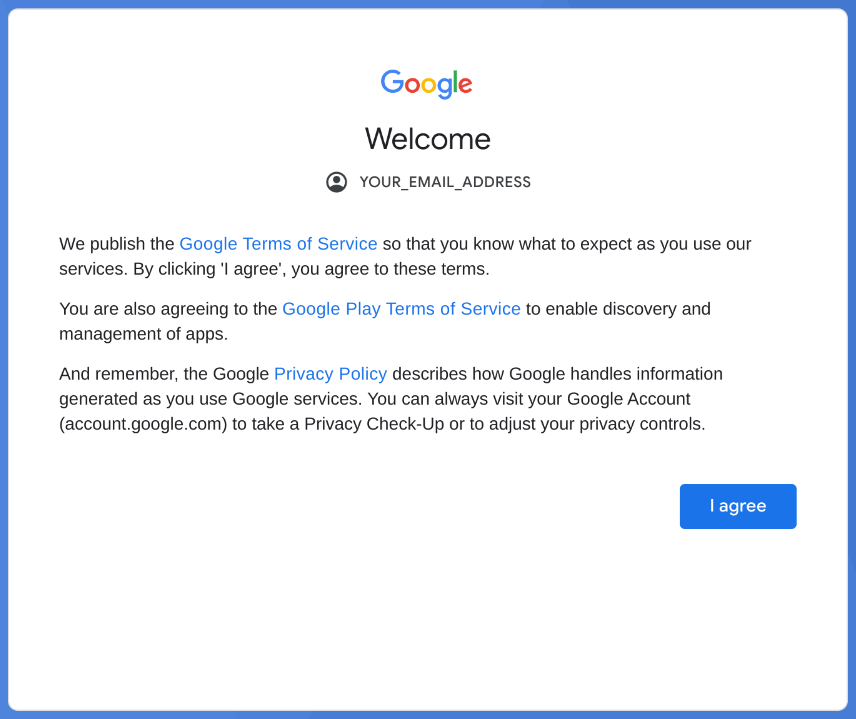The image size is (856, 719).
Task: Click the Welcome heading
Action: click(x=428, y=139)
